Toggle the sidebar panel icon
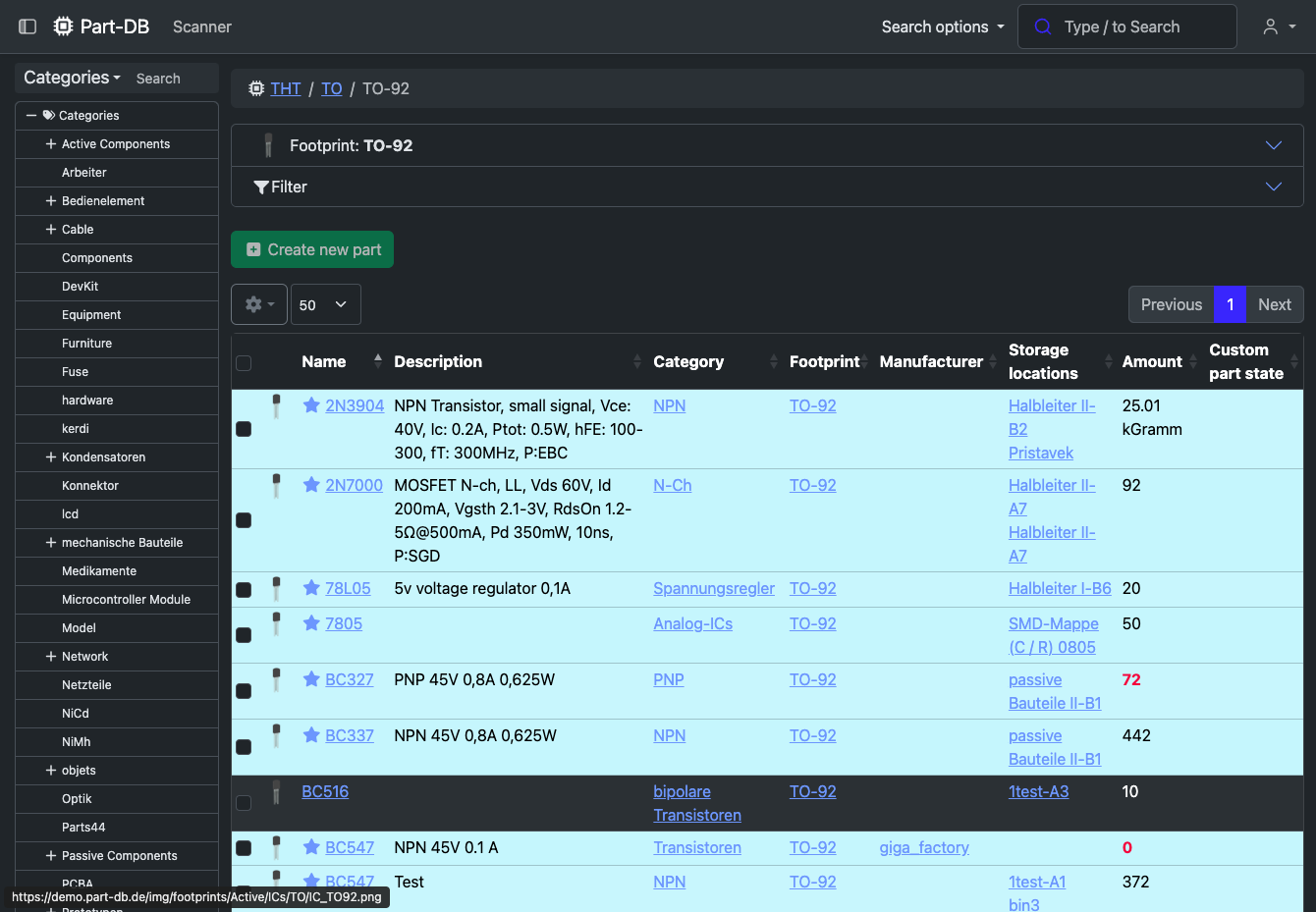Screen dimensions: 1316x912 point(27,27)
